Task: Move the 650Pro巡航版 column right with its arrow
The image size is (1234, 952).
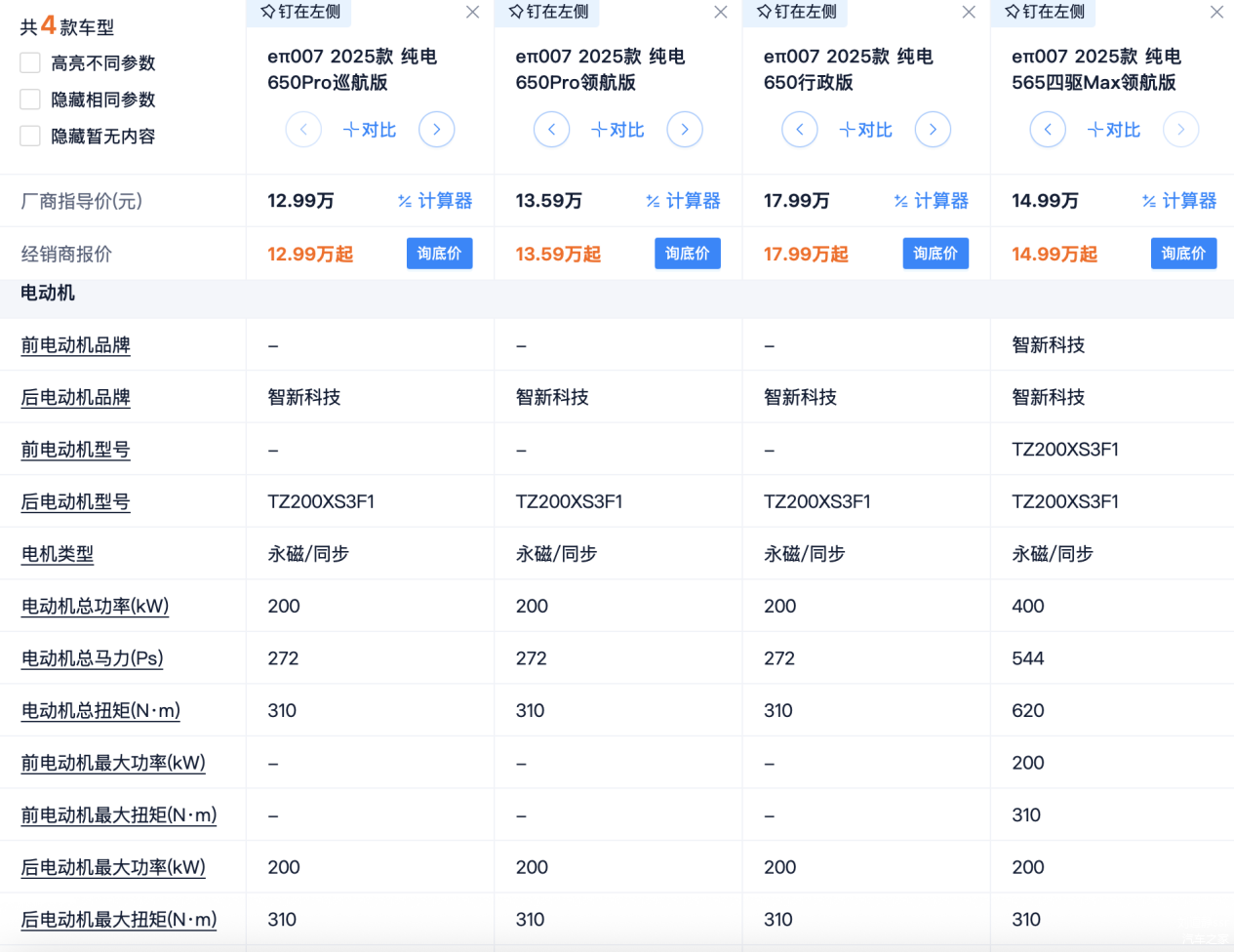Action: click(x=436, y=129)
